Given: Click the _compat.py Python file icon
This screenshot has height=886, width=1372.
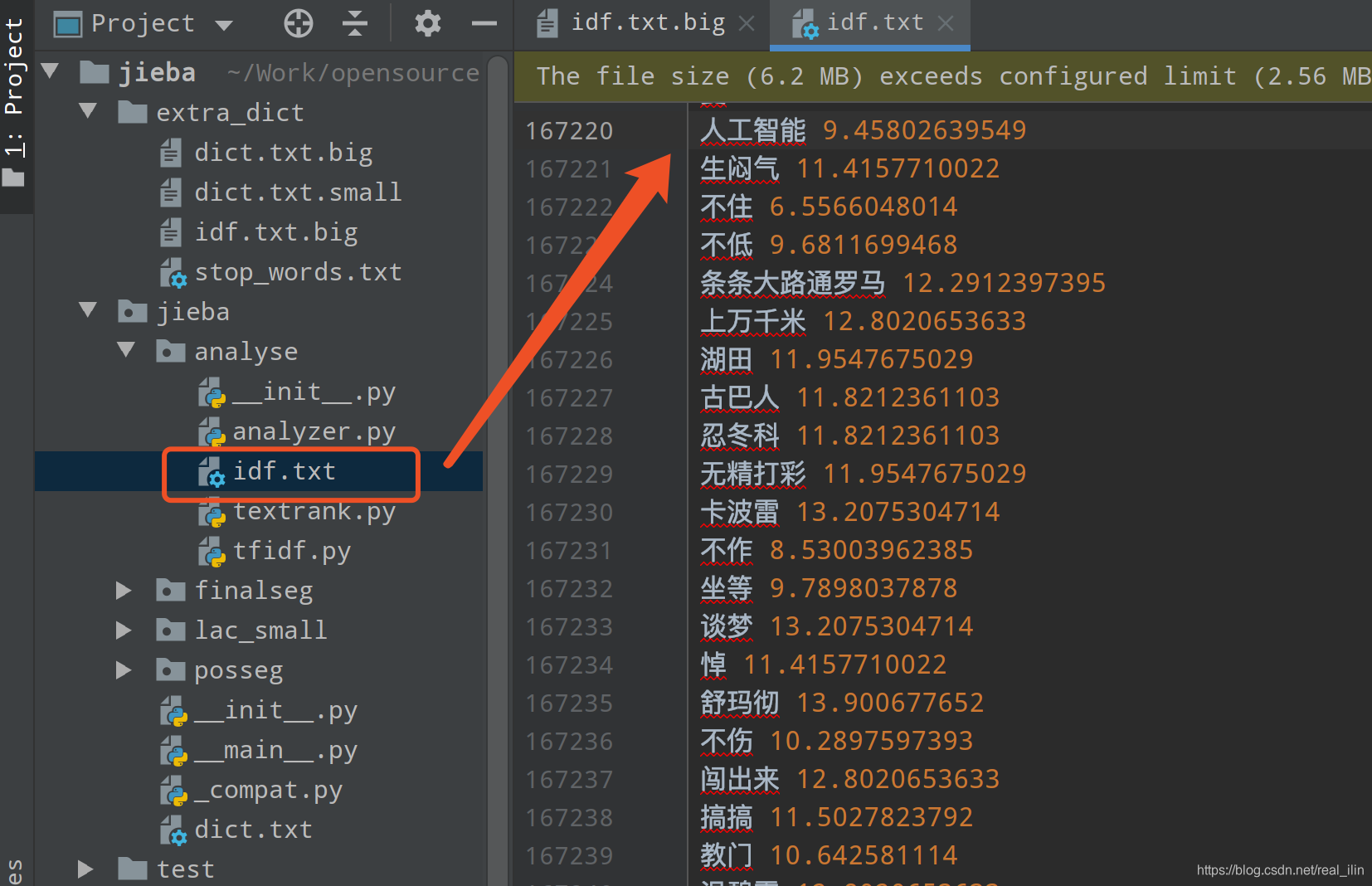Looking at the screenshot, I should (x=174, y=791).
